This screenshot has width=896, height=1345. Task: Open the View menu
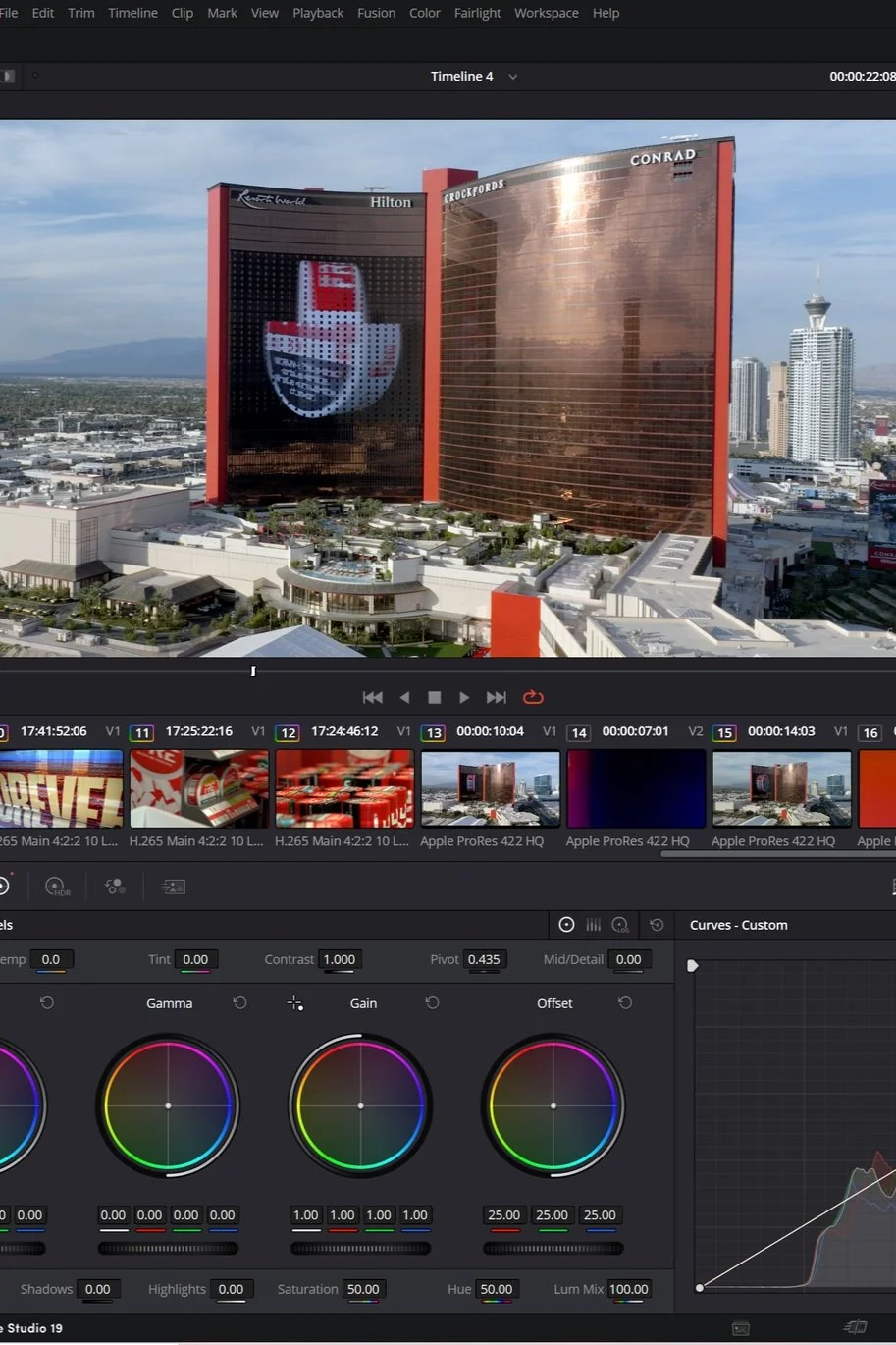265,13
